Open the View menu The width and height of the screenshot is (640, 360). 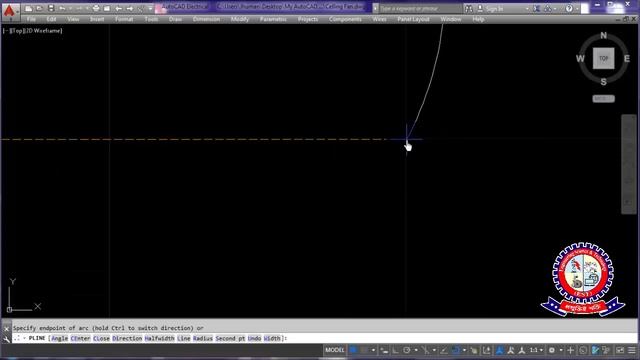coord(73,19)
